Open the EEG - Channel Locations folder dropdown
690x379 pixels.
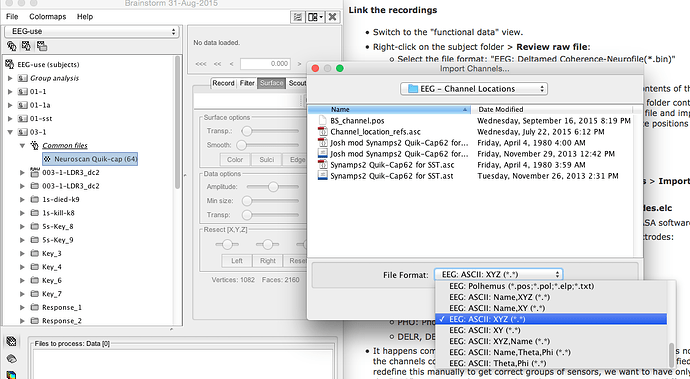(x=474, y=89)
